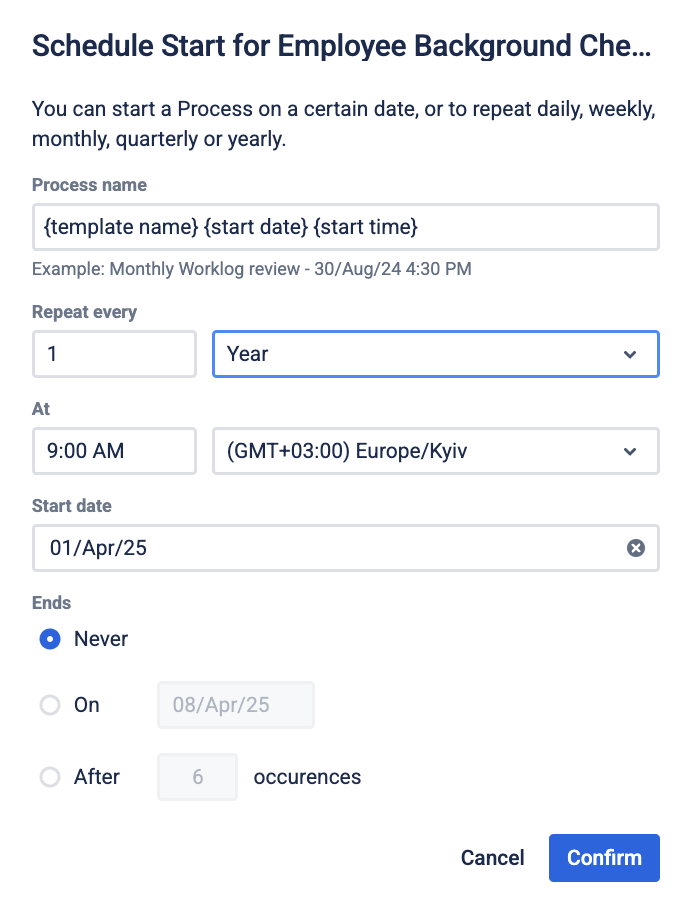Click the 9:00 AM time field
Viewport: 692px width, 914px height.
(114, 451)
